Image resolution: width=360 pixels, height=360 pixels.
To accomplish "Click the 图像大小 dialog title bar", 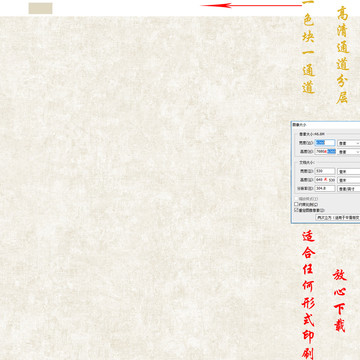I will (x=325, y=124).
